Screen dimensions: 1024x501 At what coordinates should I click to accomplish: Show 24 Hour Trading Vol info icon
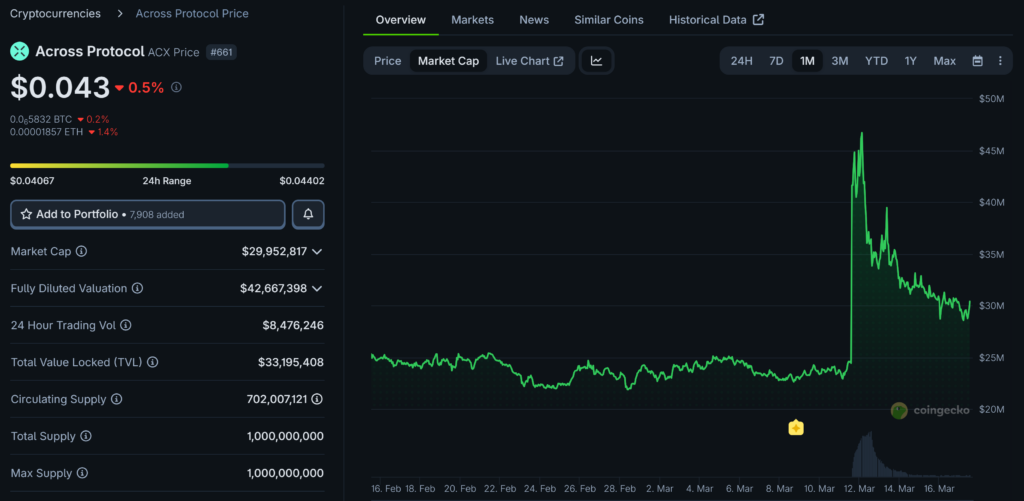tap(126, 325)
